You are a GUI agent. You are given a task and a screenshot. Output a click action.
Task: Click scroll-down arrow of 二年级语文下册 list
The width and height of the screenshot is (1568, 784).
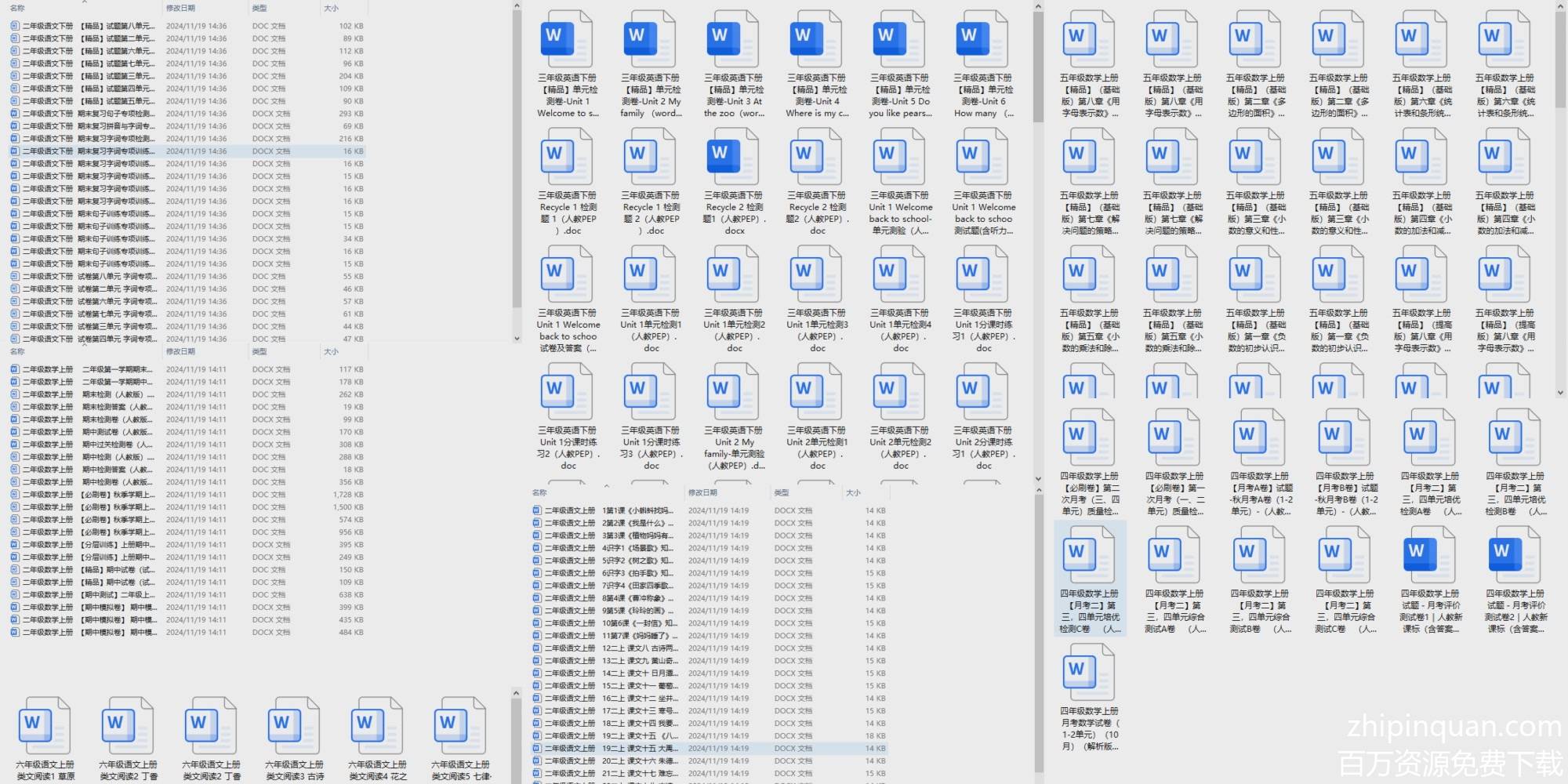[517, 339]
